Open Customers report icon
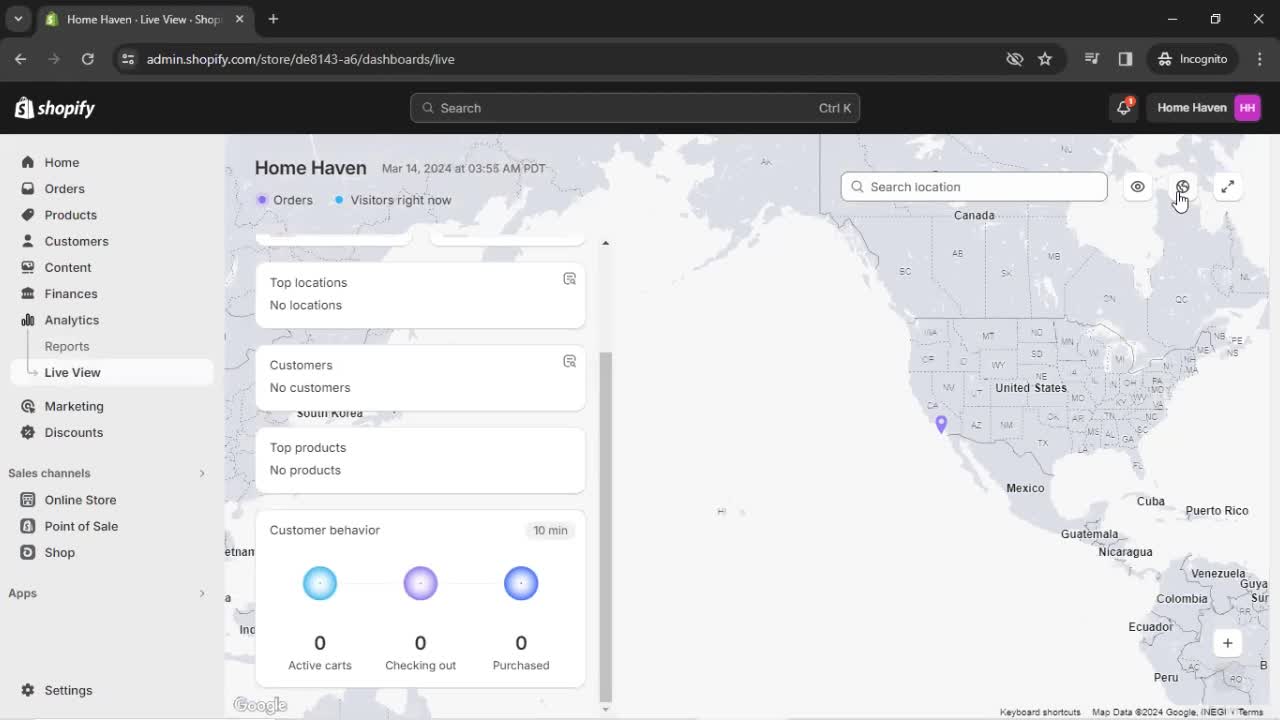This screenshot has width=1280, height=720. pyautogui.click(x=569, y=361)
